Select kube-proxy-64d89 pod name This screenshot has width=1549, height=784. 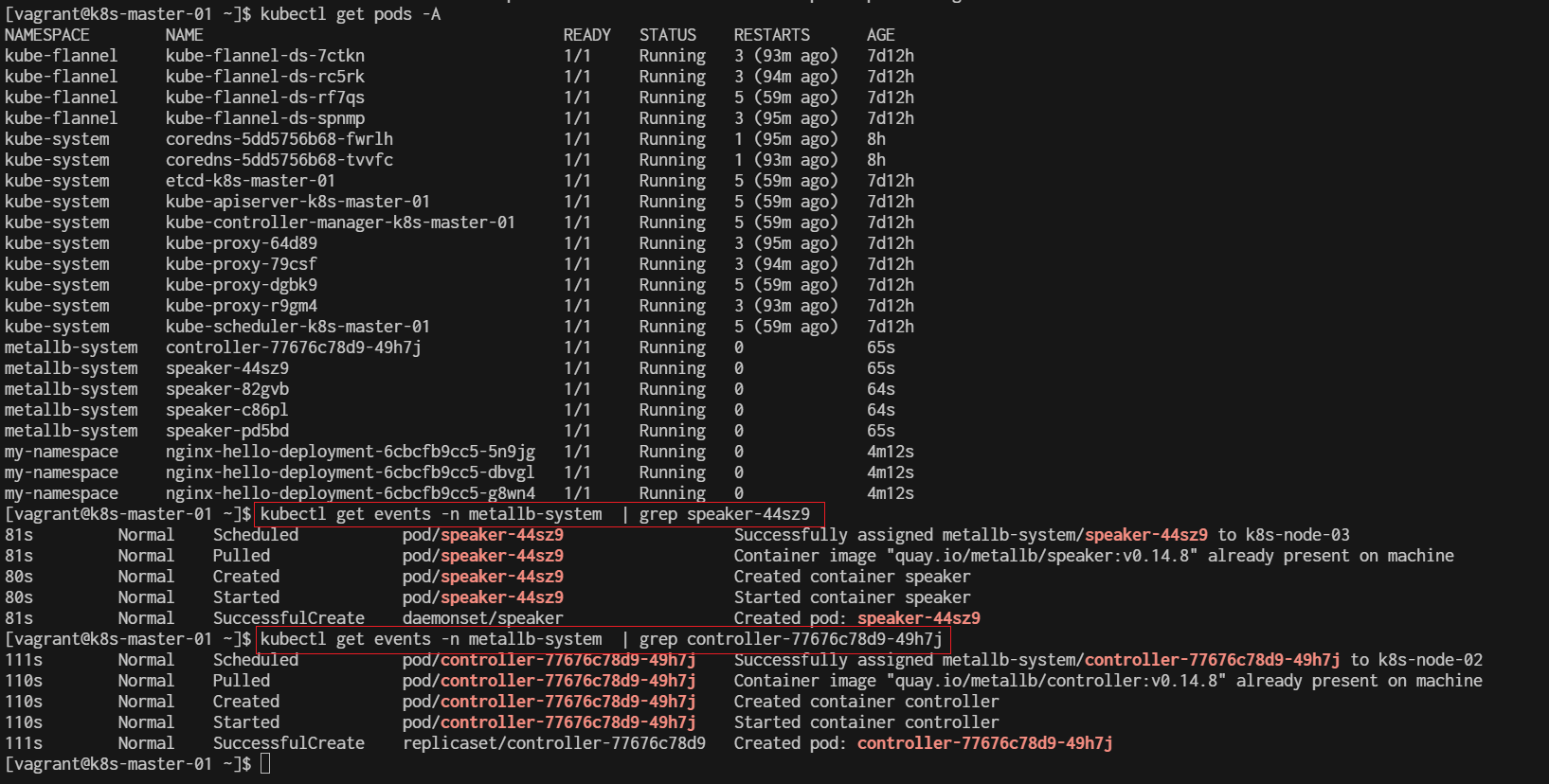pos(242,243)
